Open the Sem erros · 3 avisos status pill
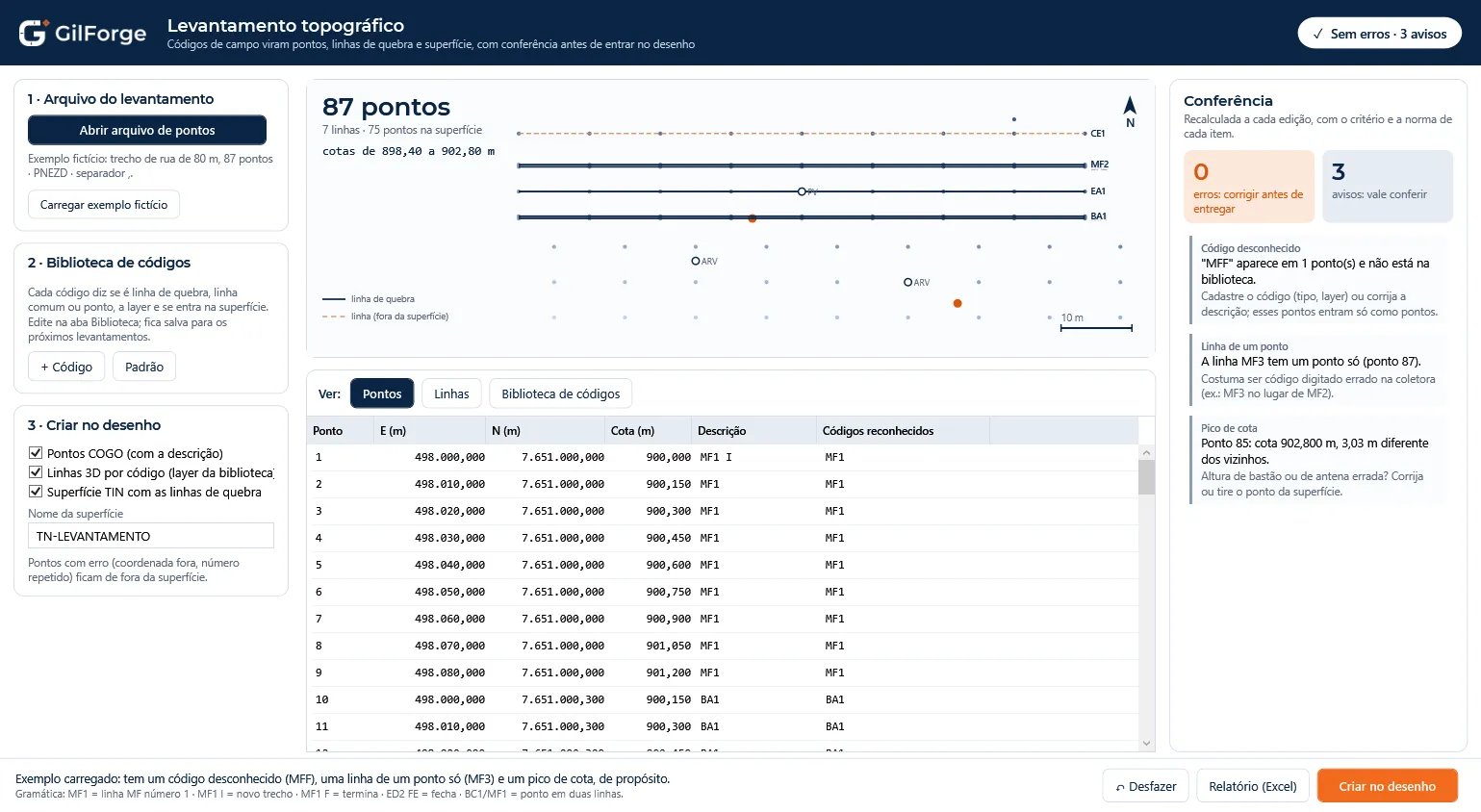The image size is (1481, 812). [1380, 34]
